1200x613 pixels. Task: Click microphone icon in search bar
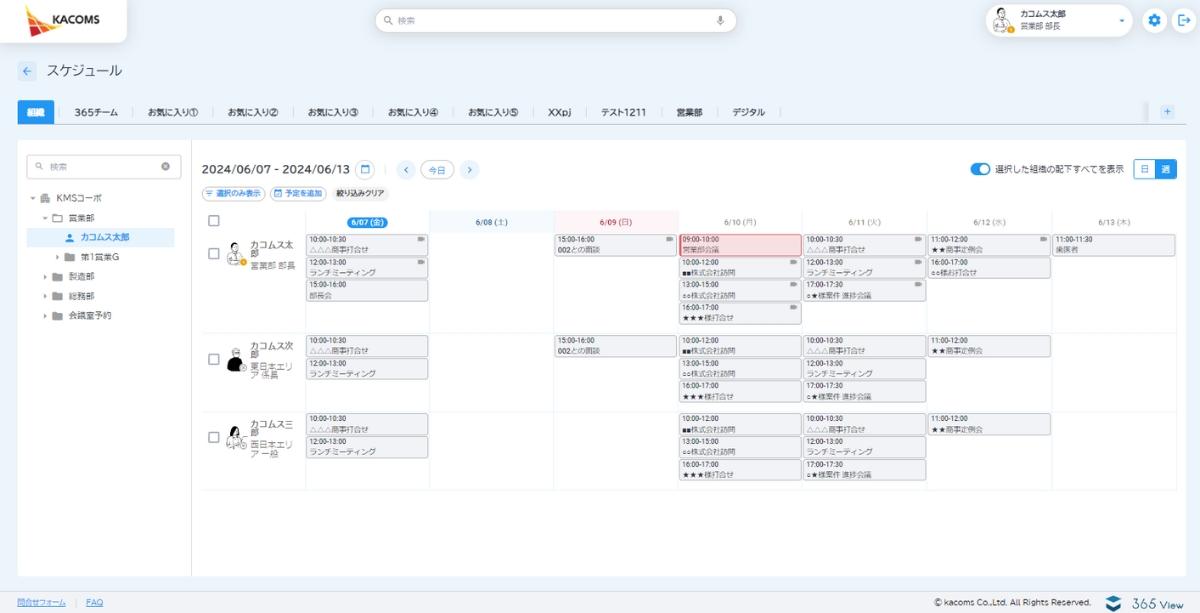click(x=719, y=20)
